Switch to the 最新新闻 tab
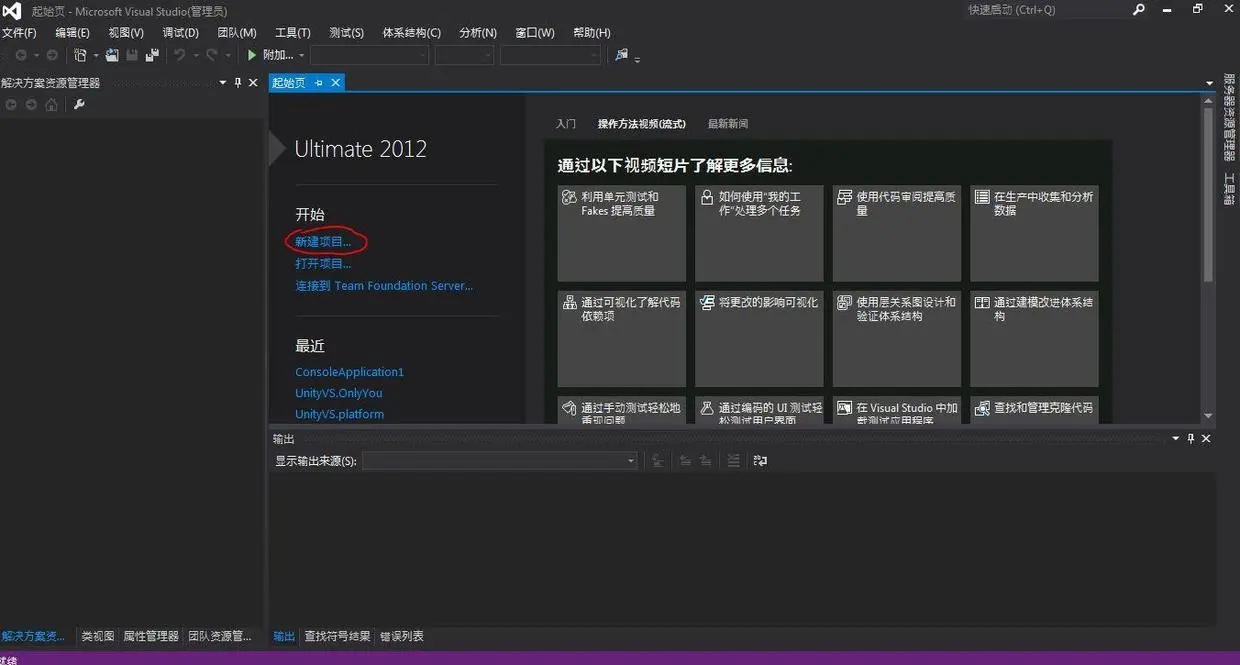Image resolution: width=1240 pixels, height=665 pixels. coord(728,124)
